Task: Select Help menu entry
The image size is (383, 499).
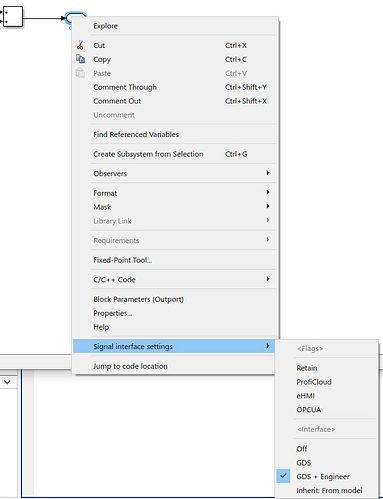Action: tap(175, 327)
